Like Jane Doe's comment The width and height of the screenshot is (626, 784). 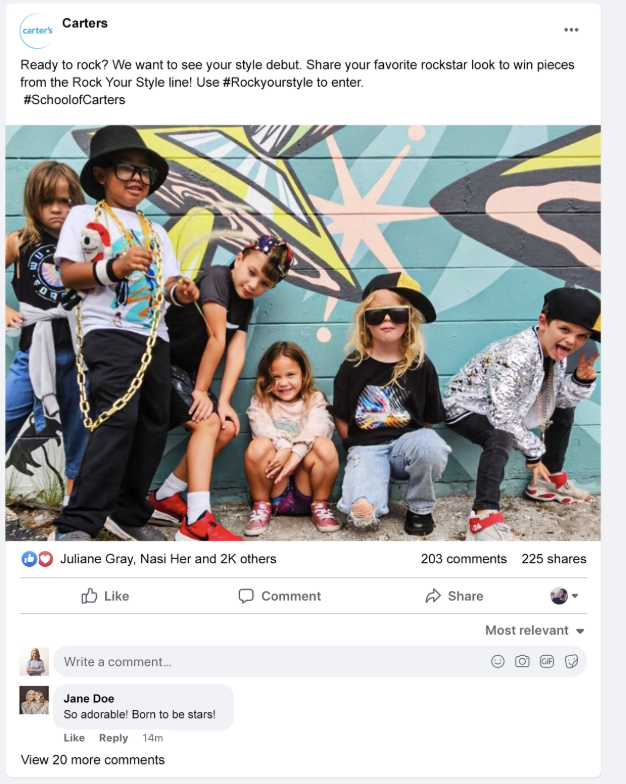click(x=74, y=738)
